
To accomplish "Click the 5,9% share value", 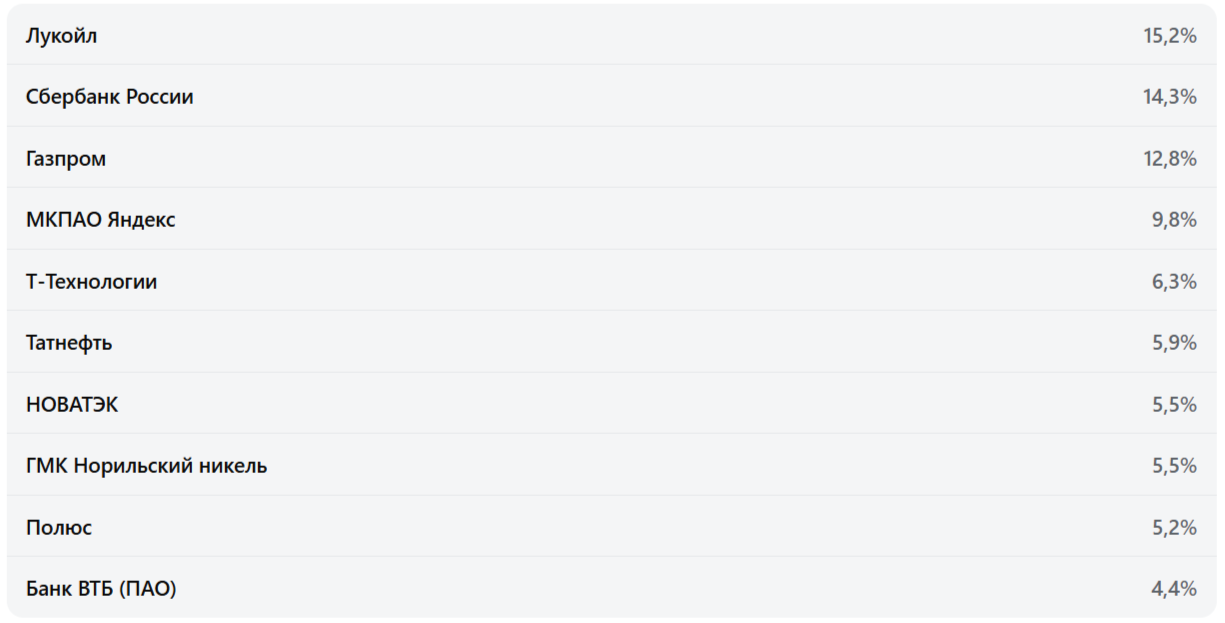I will tap(1174, 343).
